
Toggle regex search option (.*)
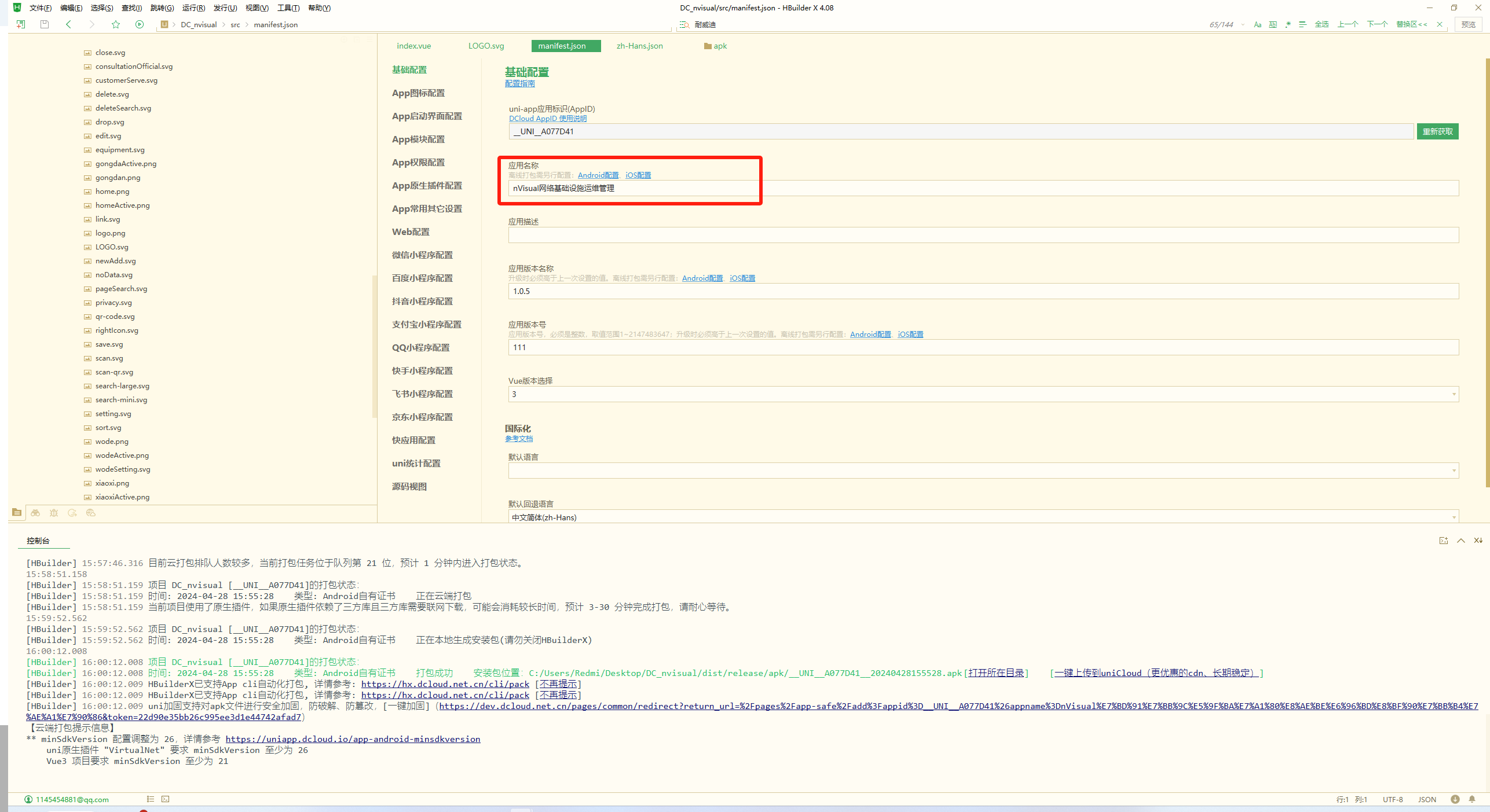click(1288, 24)
